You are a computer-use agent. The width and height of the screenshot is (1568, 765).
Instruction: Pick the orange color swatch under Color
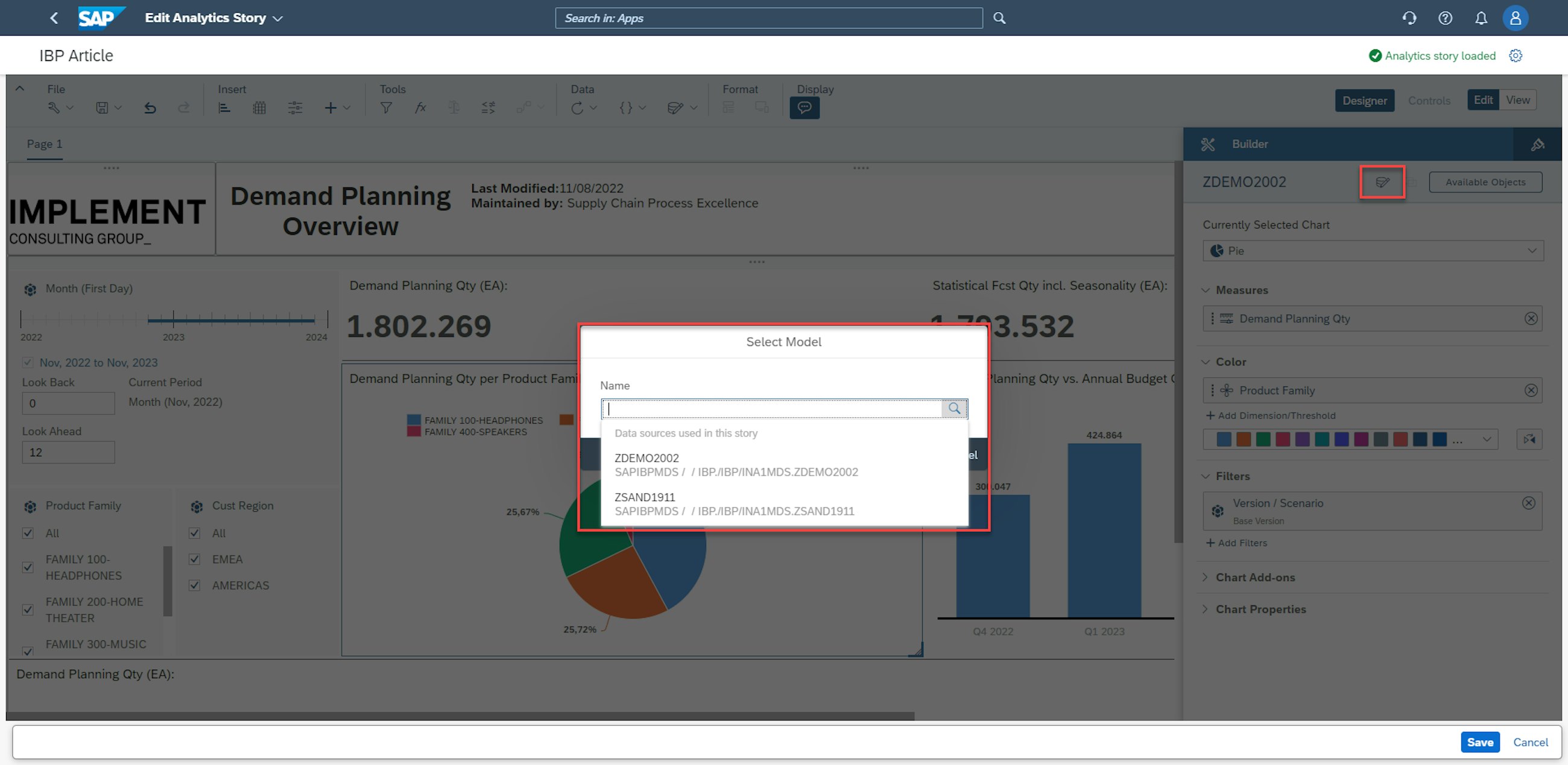pyautogui.click(x=1244, y=439)
